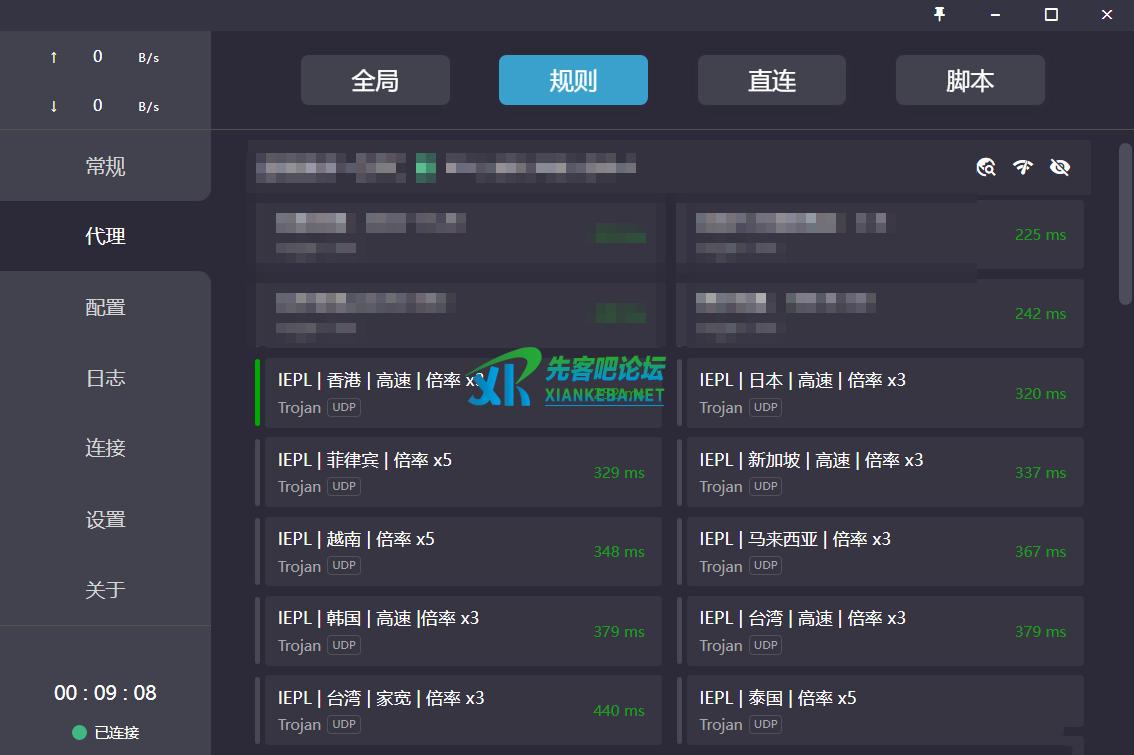1134x755 pixels.
Task: Choose the 脚本 (Script) mode
Action: coord(969,80)
